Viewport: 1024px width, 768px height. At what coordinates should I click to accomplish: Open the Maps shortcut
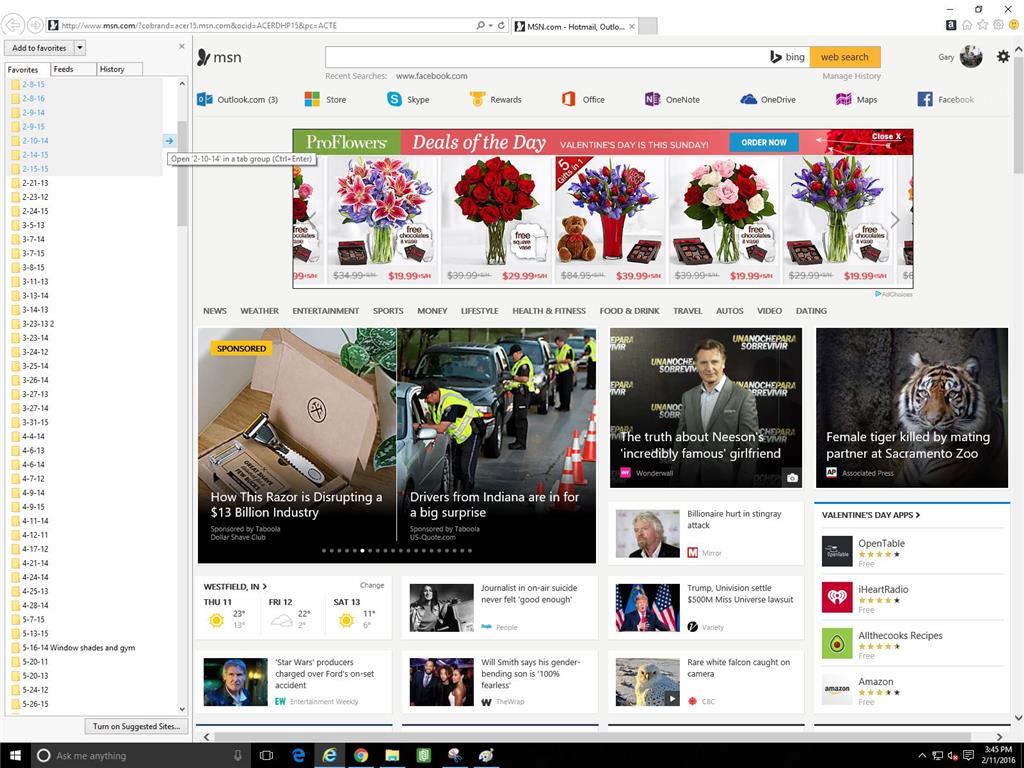pyautogui.click(x=856, y=99)
